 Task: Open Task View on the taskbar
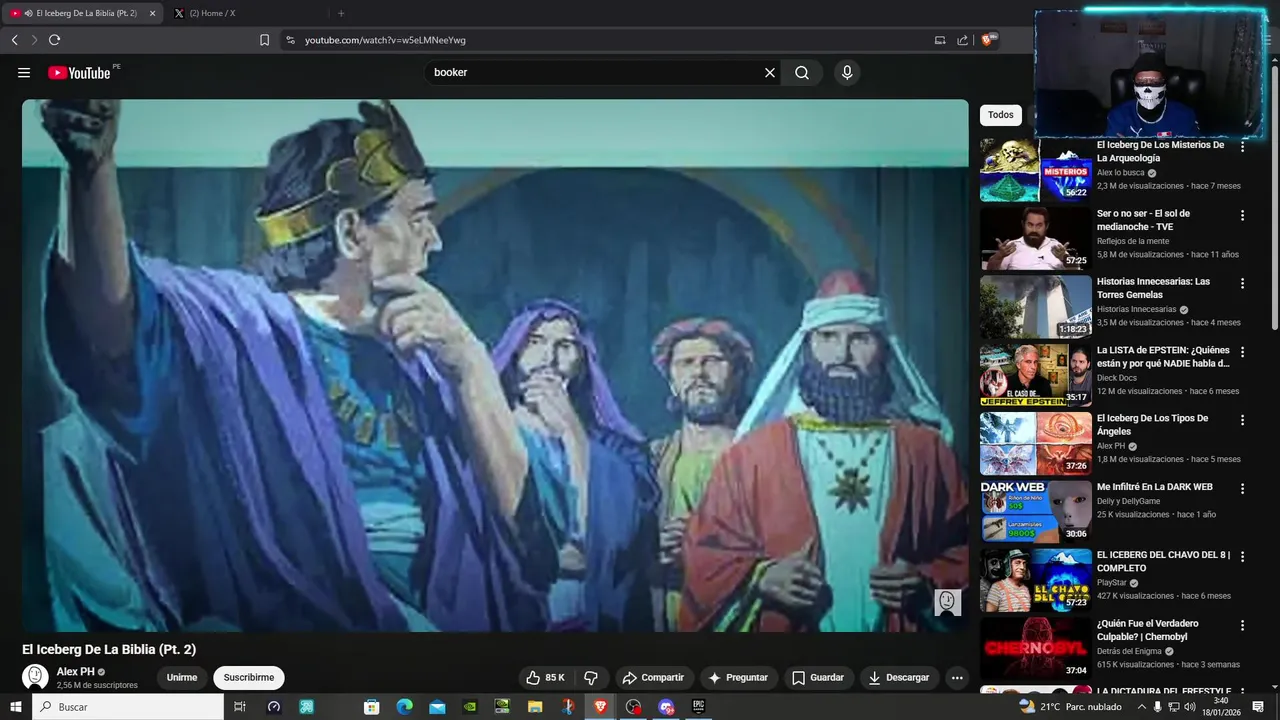pos(240,707)
